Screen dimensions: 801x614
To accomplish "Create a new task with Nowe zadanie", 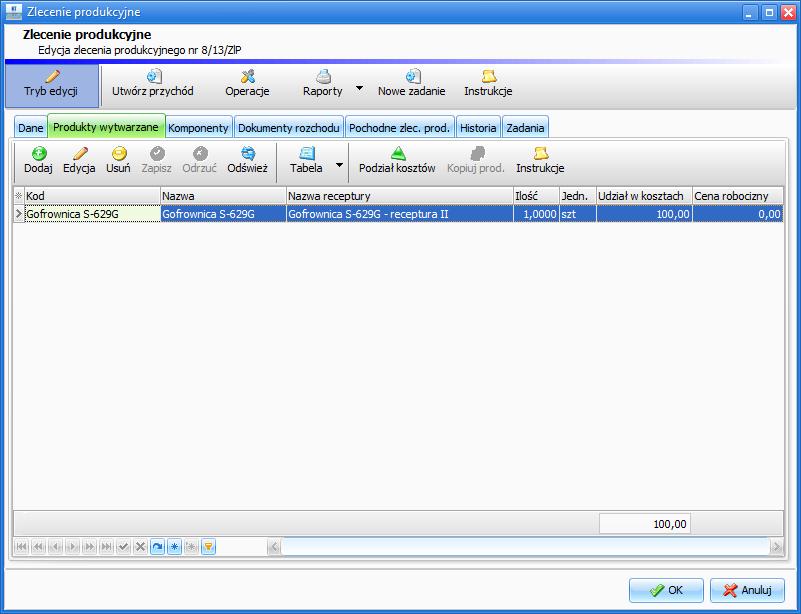I will point(411,84).
